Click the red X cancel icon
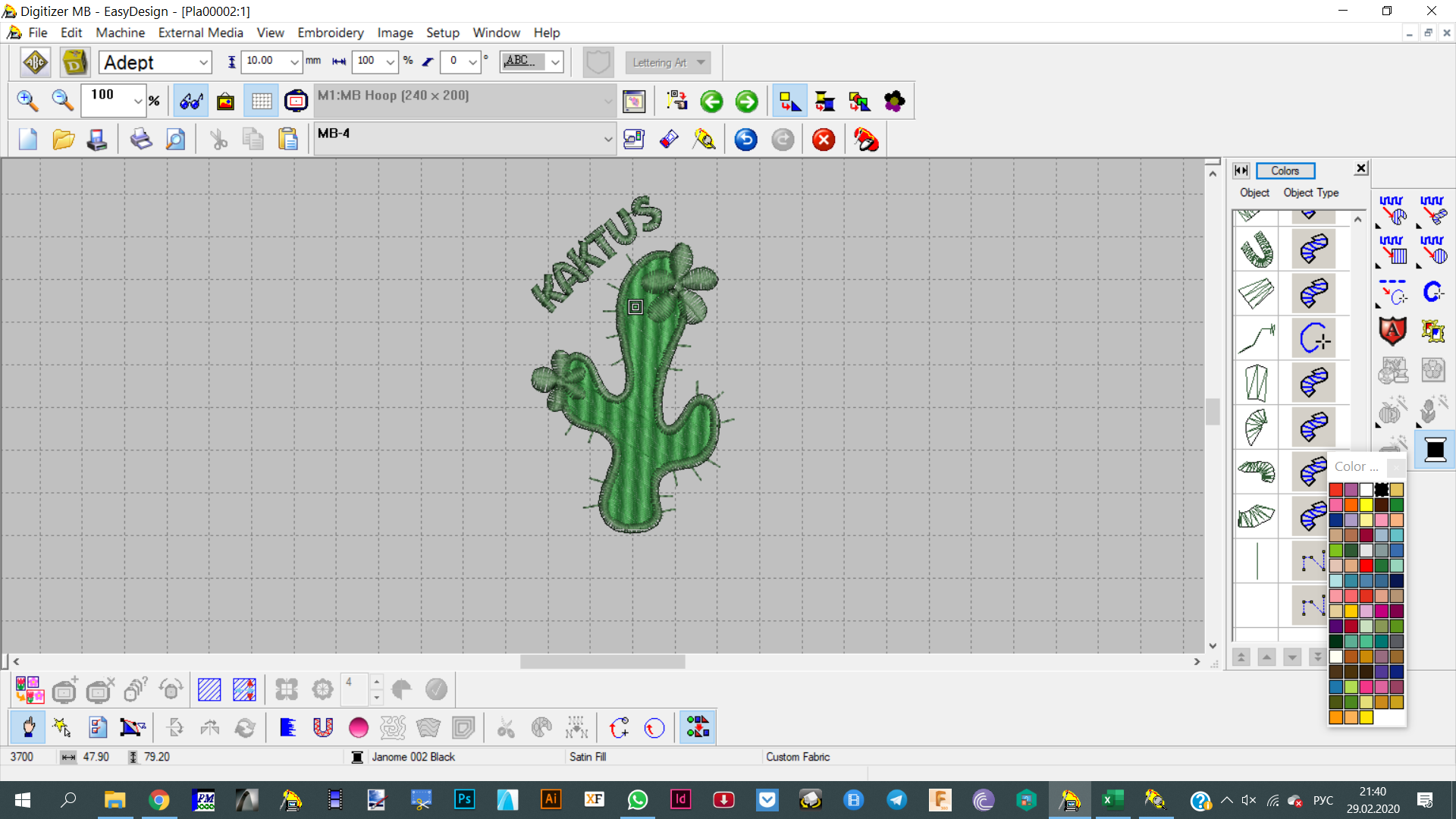Viewport: 1456px width, 819px height. [x=824, y=140]
